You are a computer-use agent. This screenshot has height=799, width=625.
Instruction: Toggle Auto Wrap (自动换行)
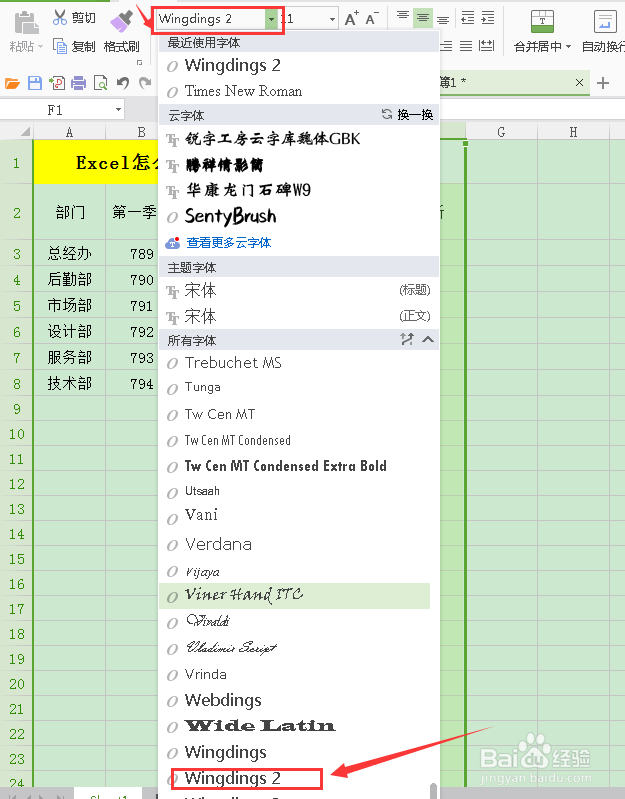point(604,21)
